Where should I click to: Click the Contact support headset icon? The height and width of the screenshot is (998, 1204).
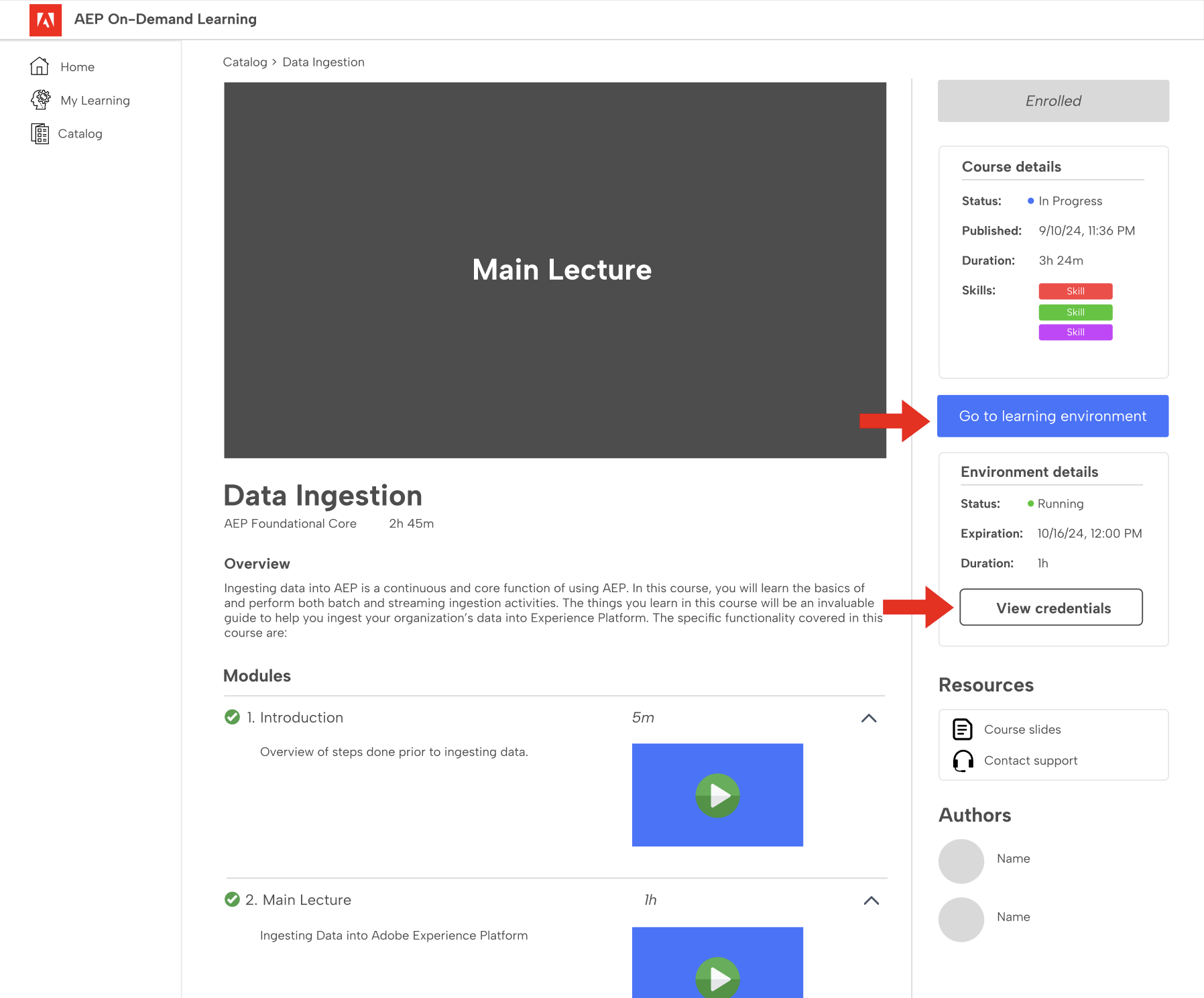click(x=963, y=761)
